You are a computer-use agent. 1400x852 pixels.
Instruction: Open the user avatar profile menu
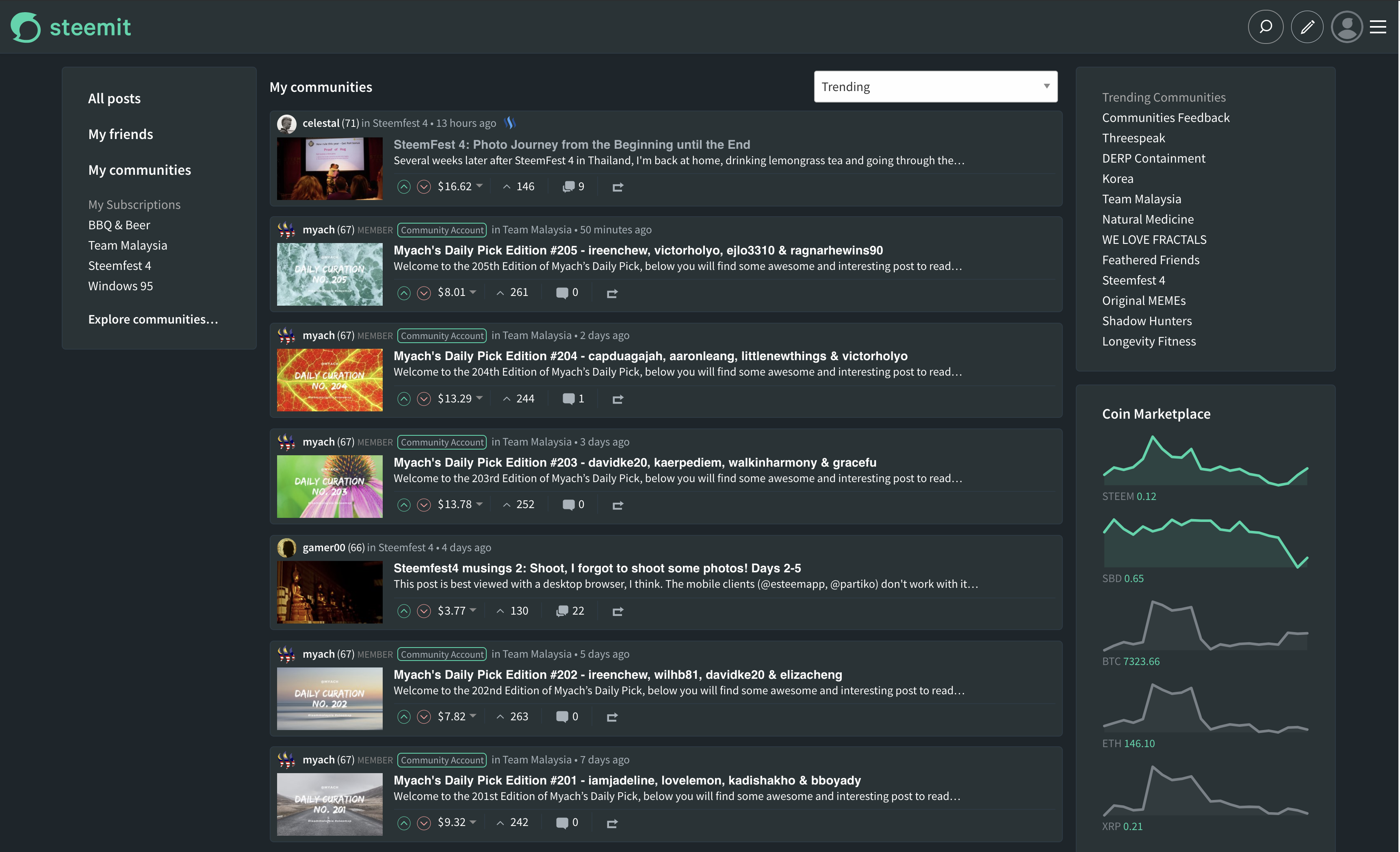1347,27
